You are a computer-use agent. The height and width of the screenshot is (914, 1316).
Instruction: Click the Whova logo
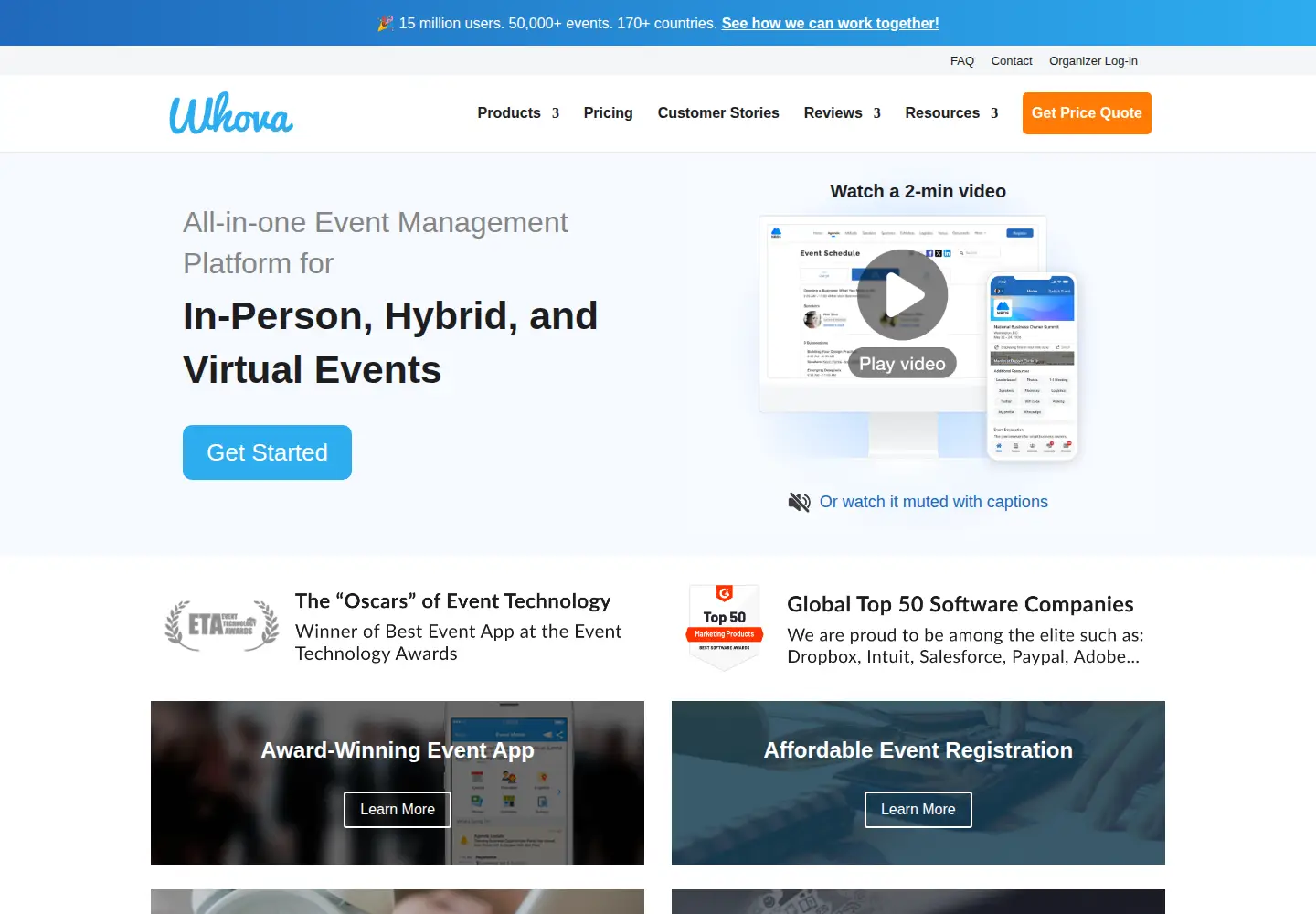[231, 113]
